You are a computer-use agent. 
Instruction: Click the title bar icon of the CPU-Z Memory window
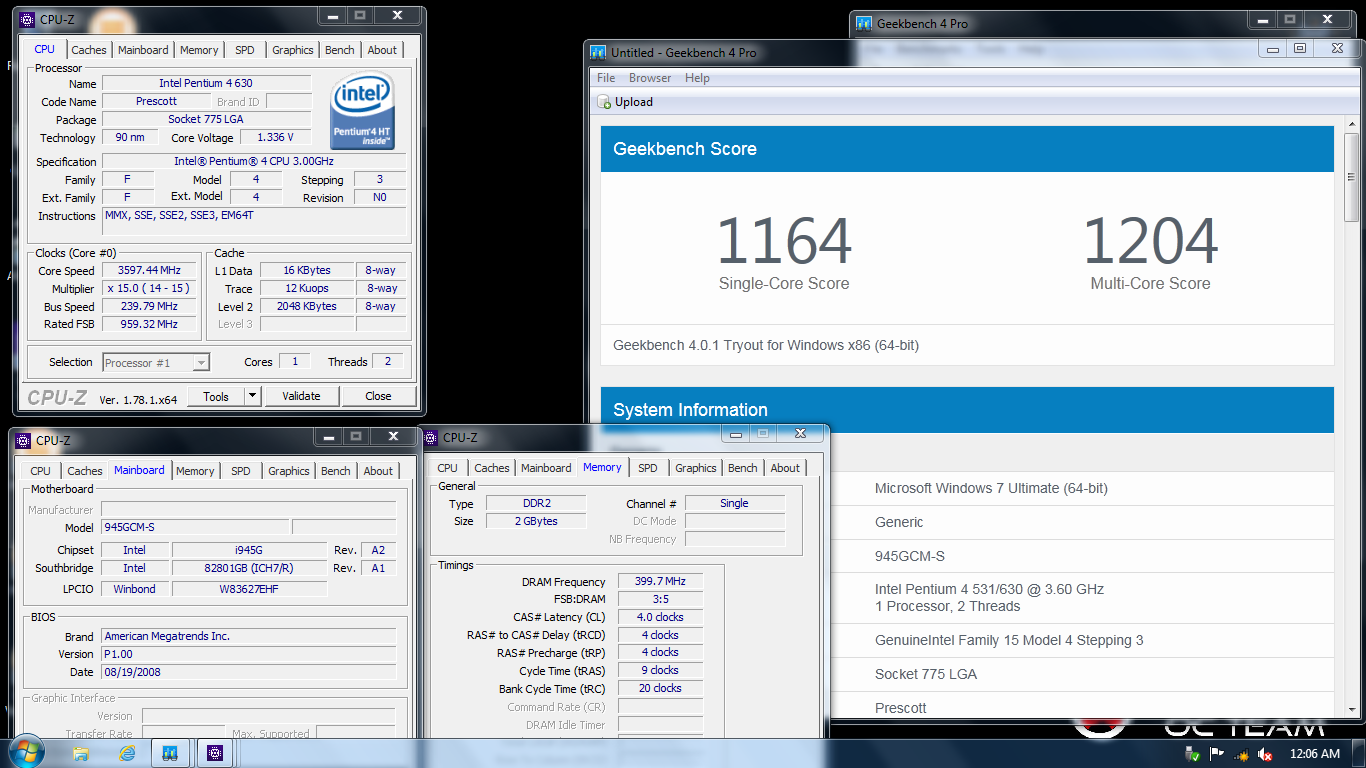[430, 437]
